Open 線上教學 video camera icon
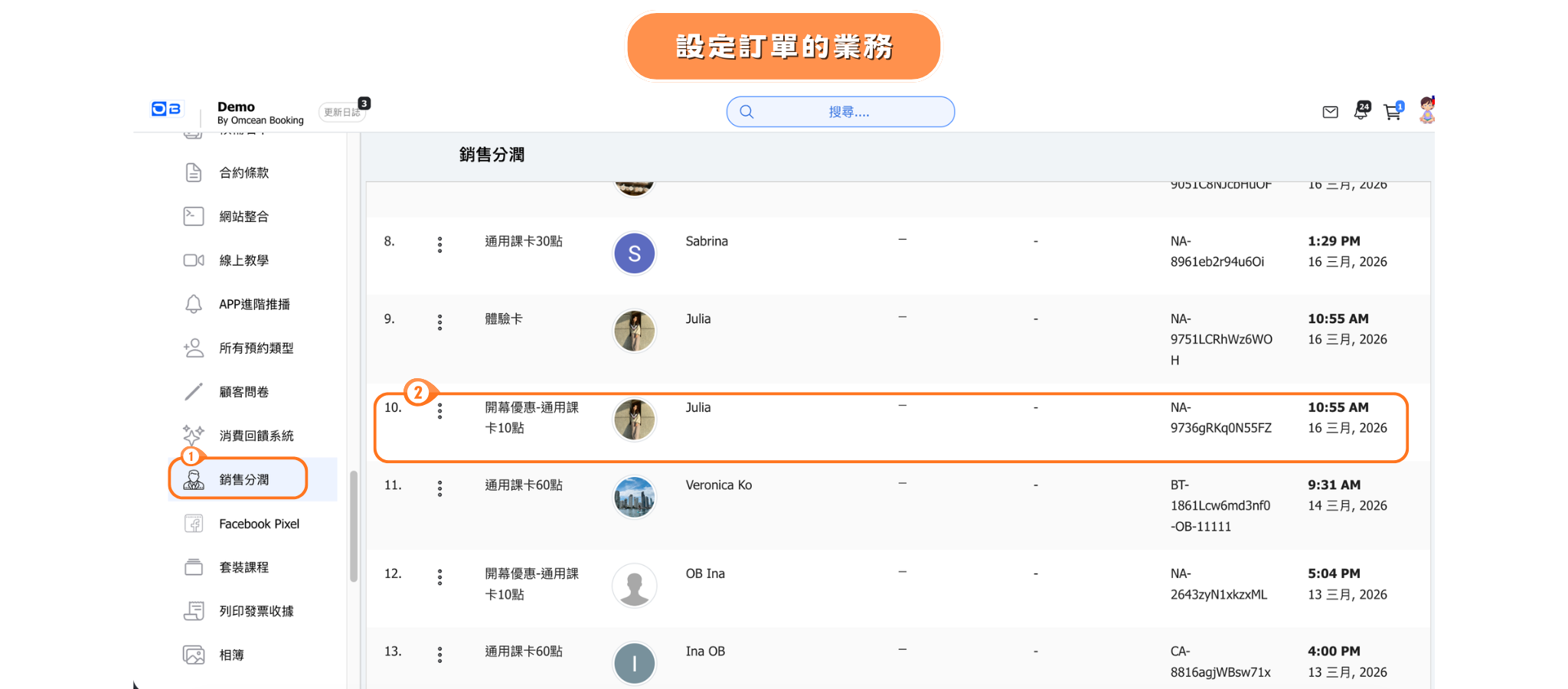Screen dimensions: 1568x689 click(194, 260)
